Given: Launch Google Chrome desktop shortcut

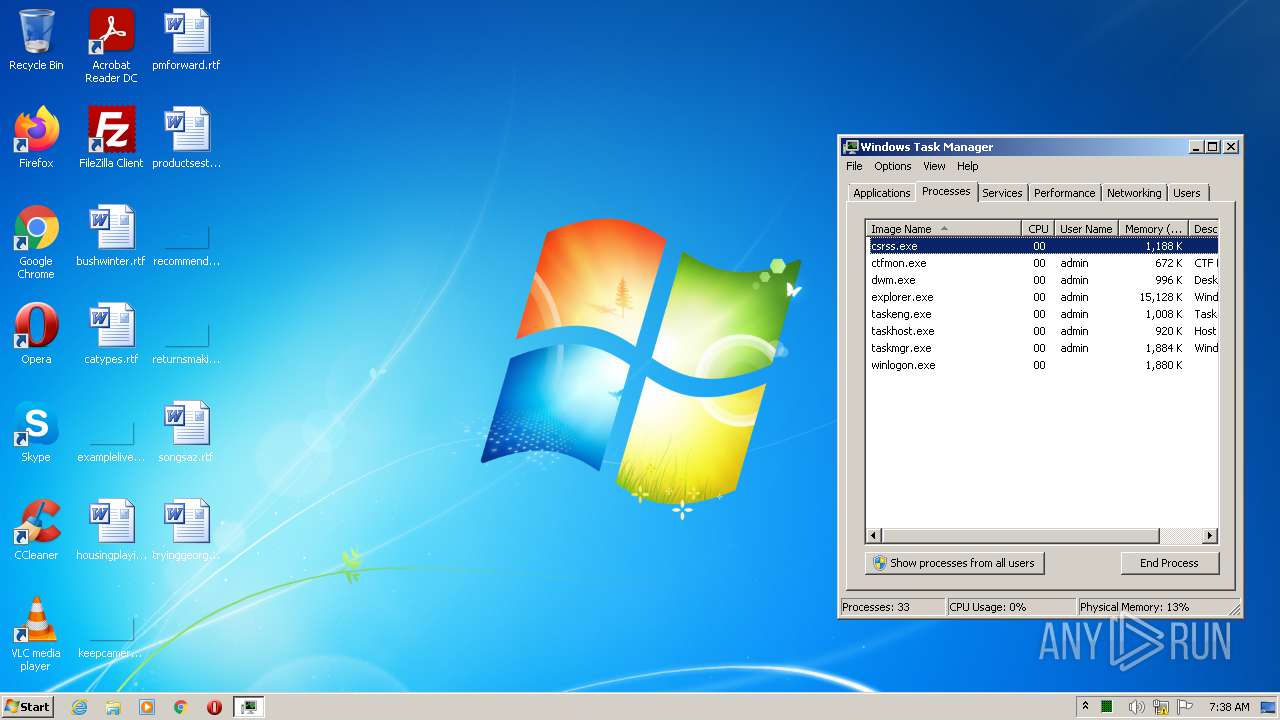Looking at the screenshot, I should click(36, 242).
